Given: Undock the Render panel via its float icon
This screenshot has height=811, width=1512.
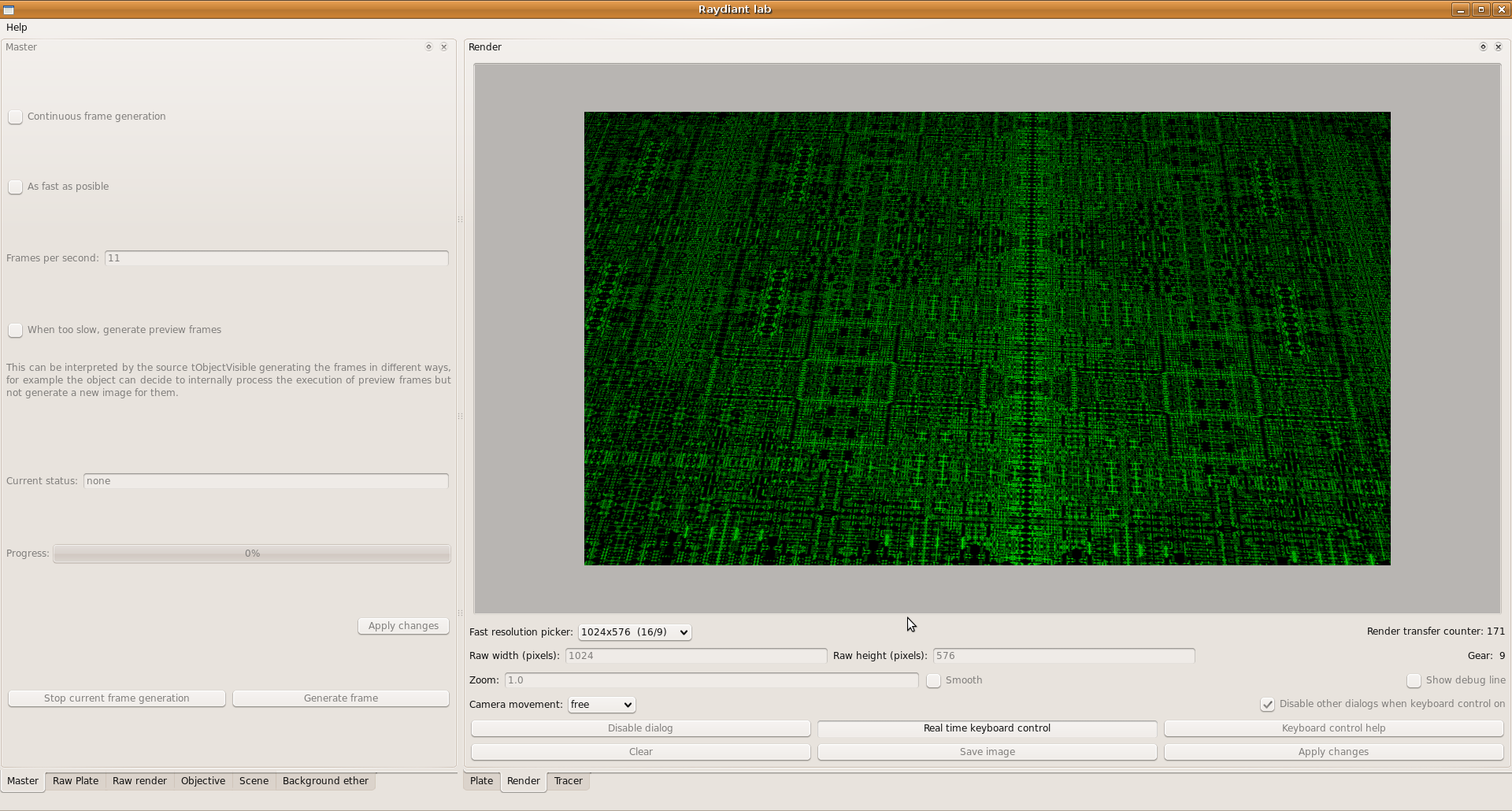Looking at the screenshot, I should pyautogui.click(x=1483, y=47).
